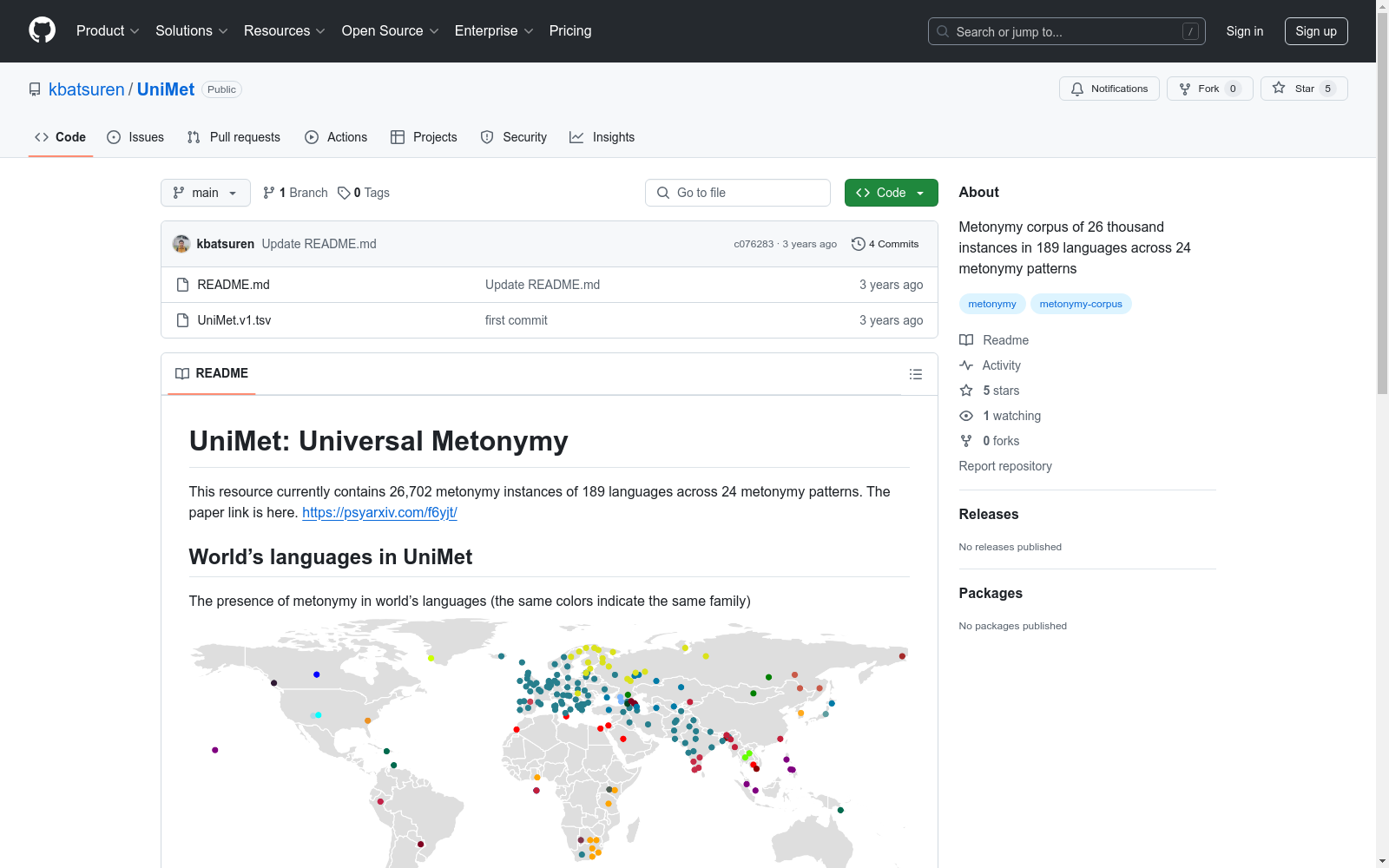Open the kbatsuren owner link
The image size is (1389, 868).
pyautogui.click(x=87, y=89)
